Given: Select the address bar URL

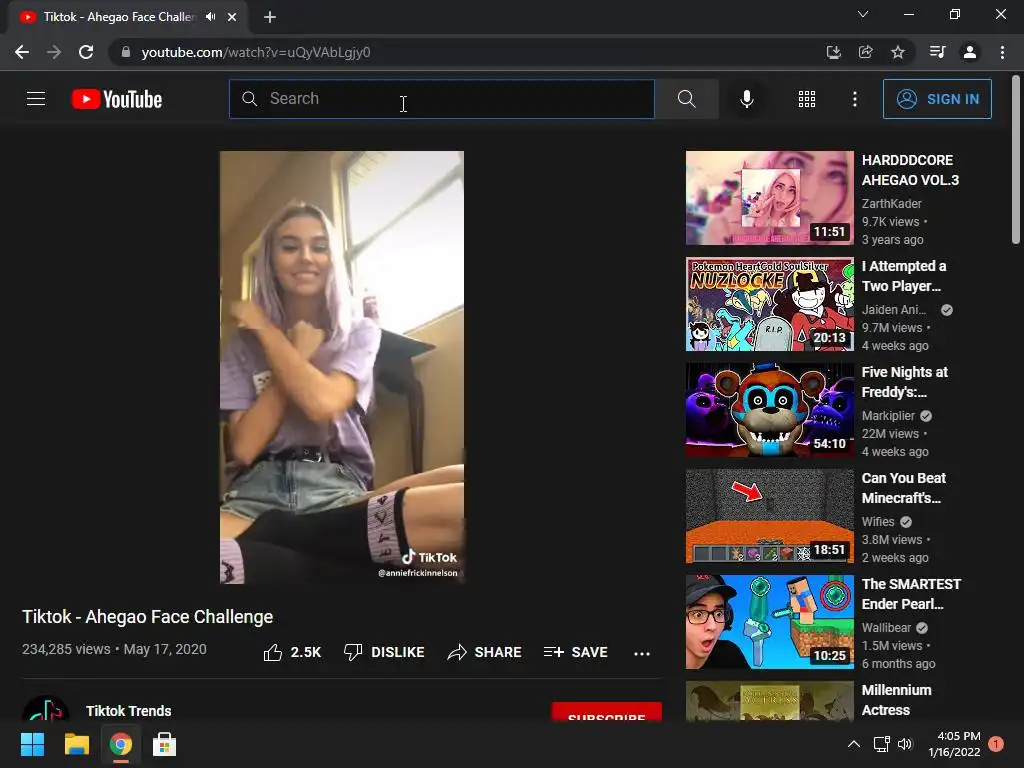Looking at the screenshot, I should pos(256,52).
